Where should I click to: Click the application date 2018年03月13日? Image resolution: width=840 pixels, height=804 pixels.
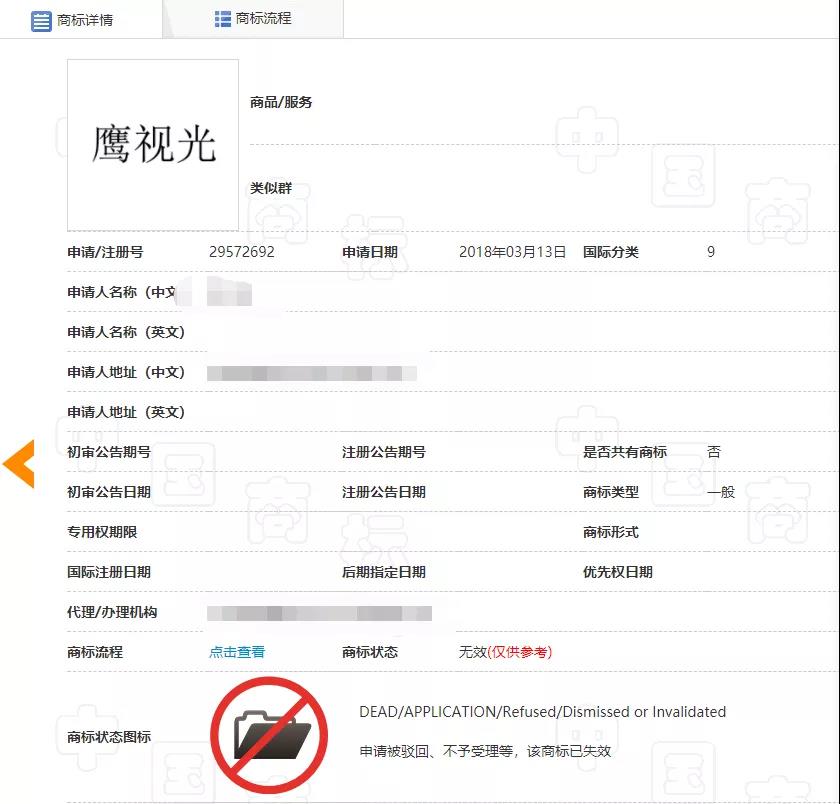pos(512,252)
